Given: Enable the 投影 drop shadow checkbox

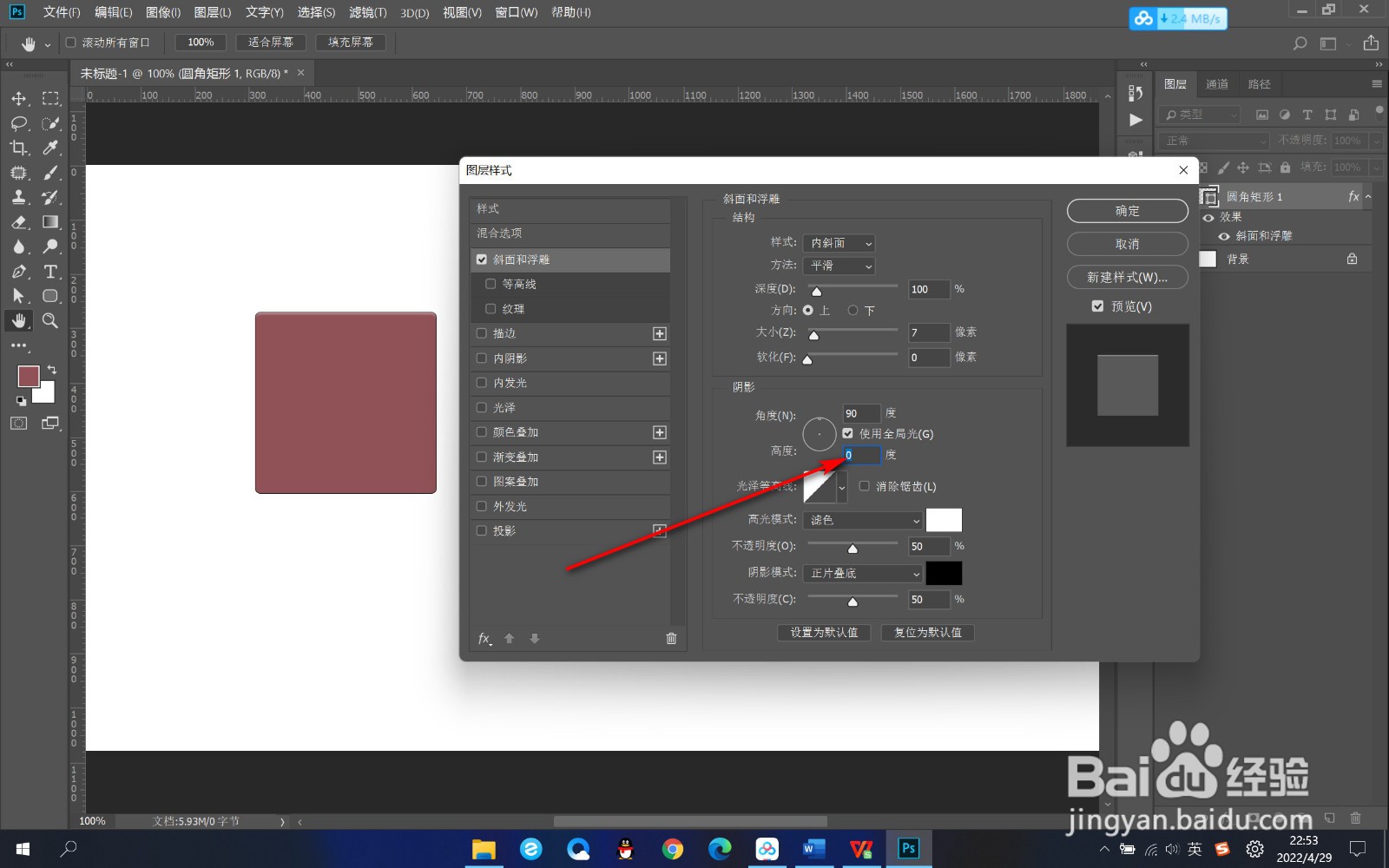Looking at the screenshot, I should [482, 530].
